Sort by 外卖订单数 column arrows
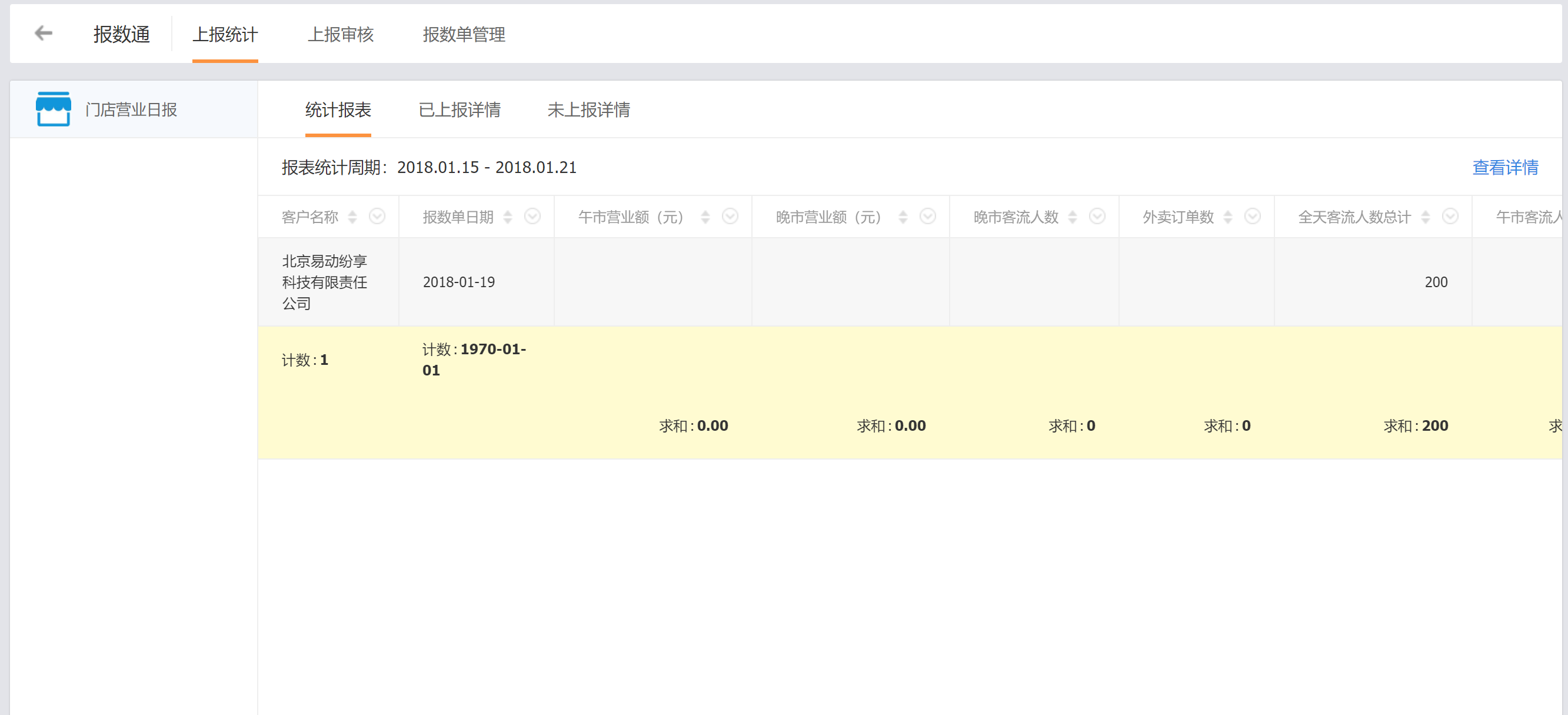Viewport: 1568px width, 715px height. pos(1228,217)
